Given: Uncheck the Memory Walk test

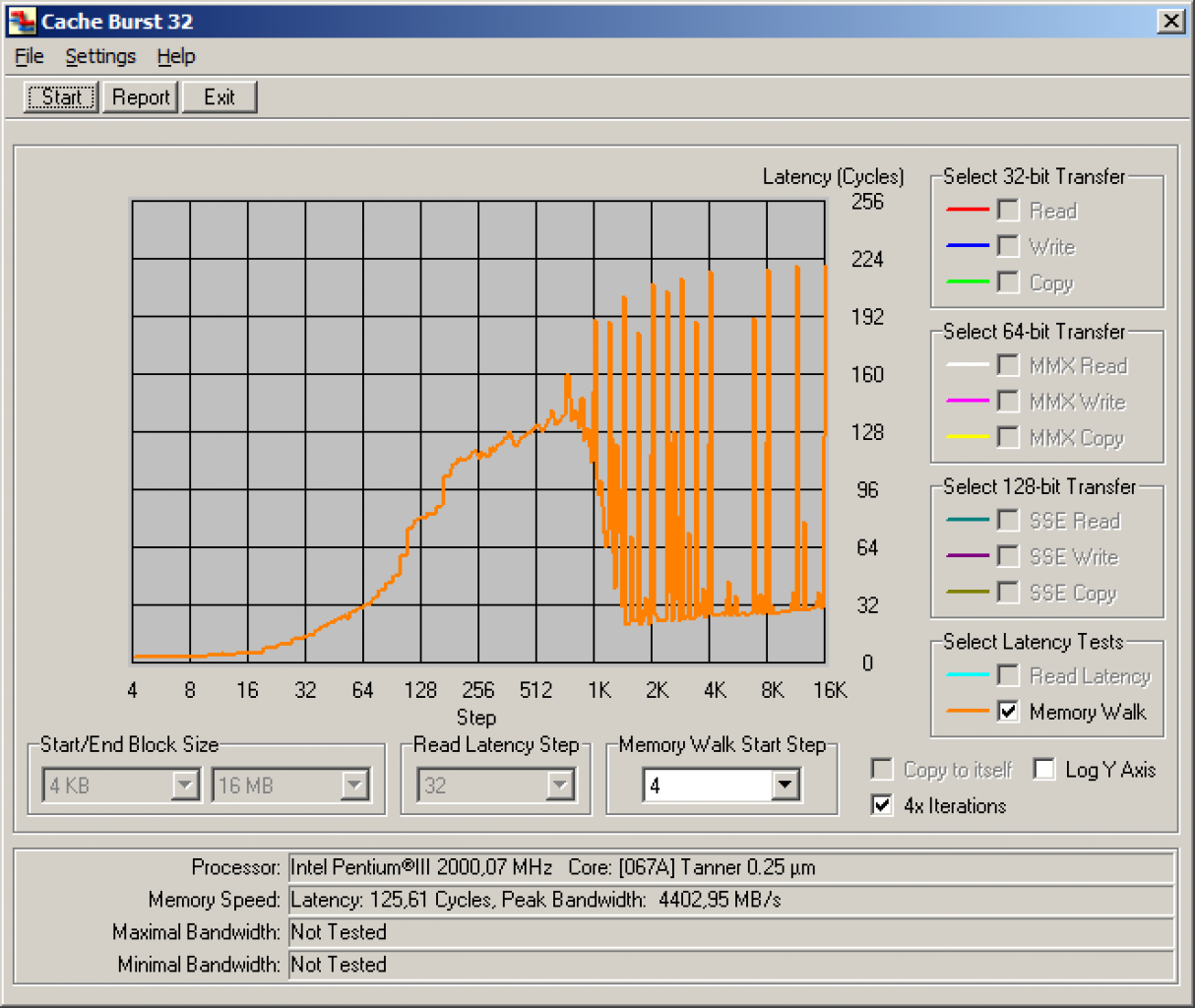Looking at the screenshot, I should pos(1008,711).
